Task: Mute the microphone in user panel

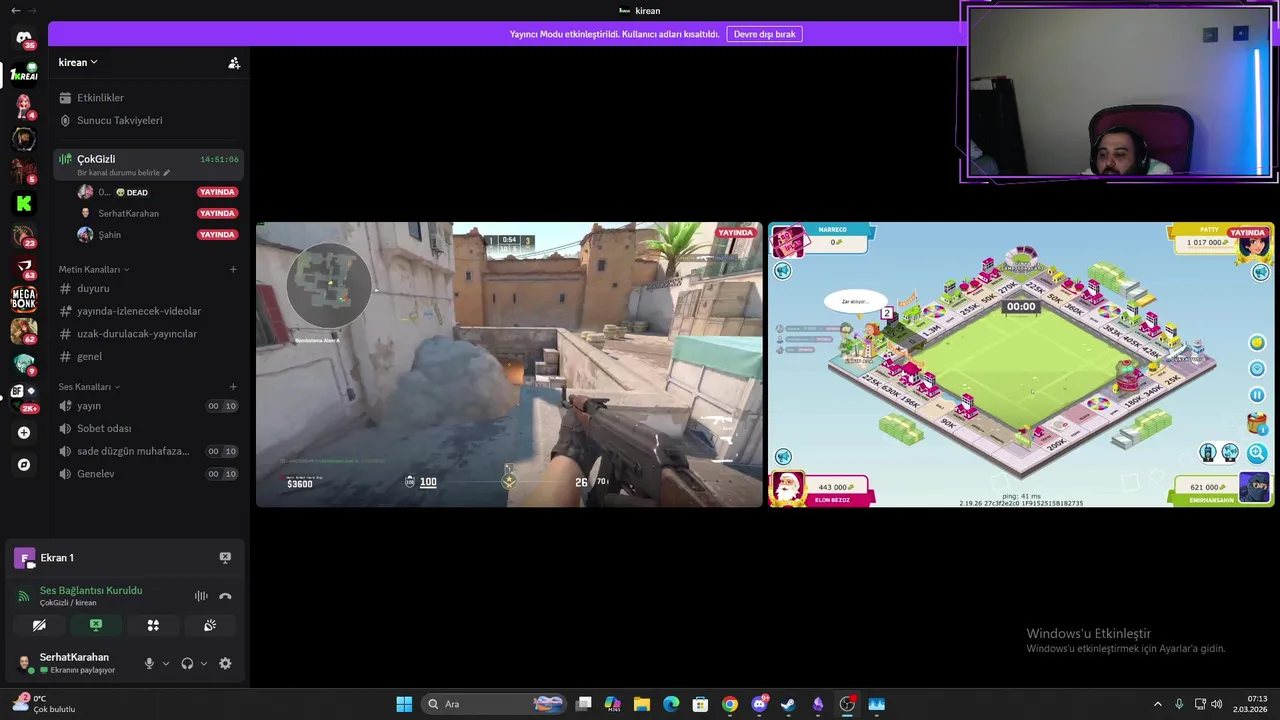Action: pos(149,663)
